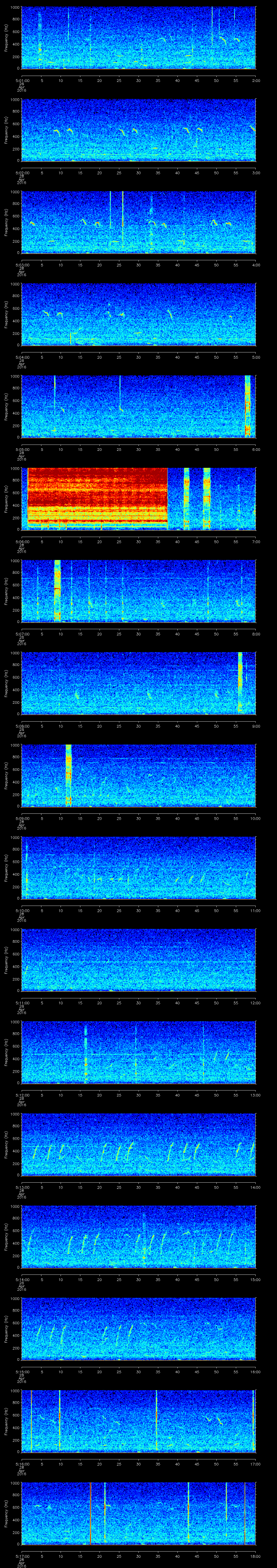Click the 5:17:00 time axis label

(22, 1556)
